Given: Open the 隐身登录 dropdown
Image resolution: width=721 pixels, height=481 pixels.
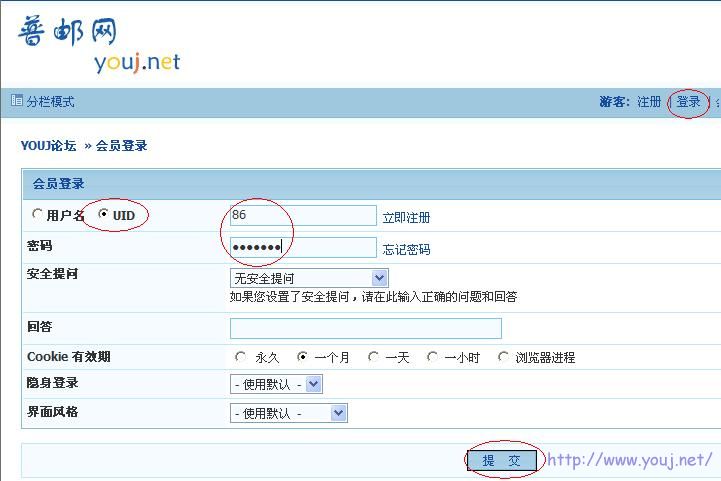Looking at the screenshot, I should 276,384.
